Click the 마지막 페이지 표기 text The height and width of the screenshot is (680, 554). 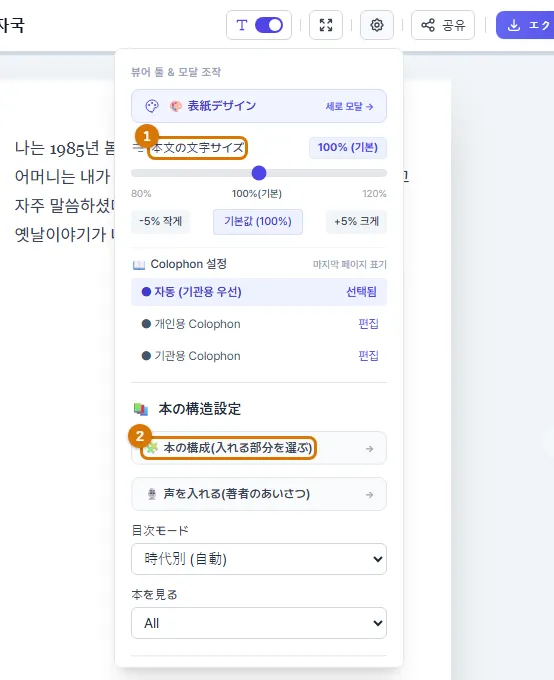tap(350, 265)
